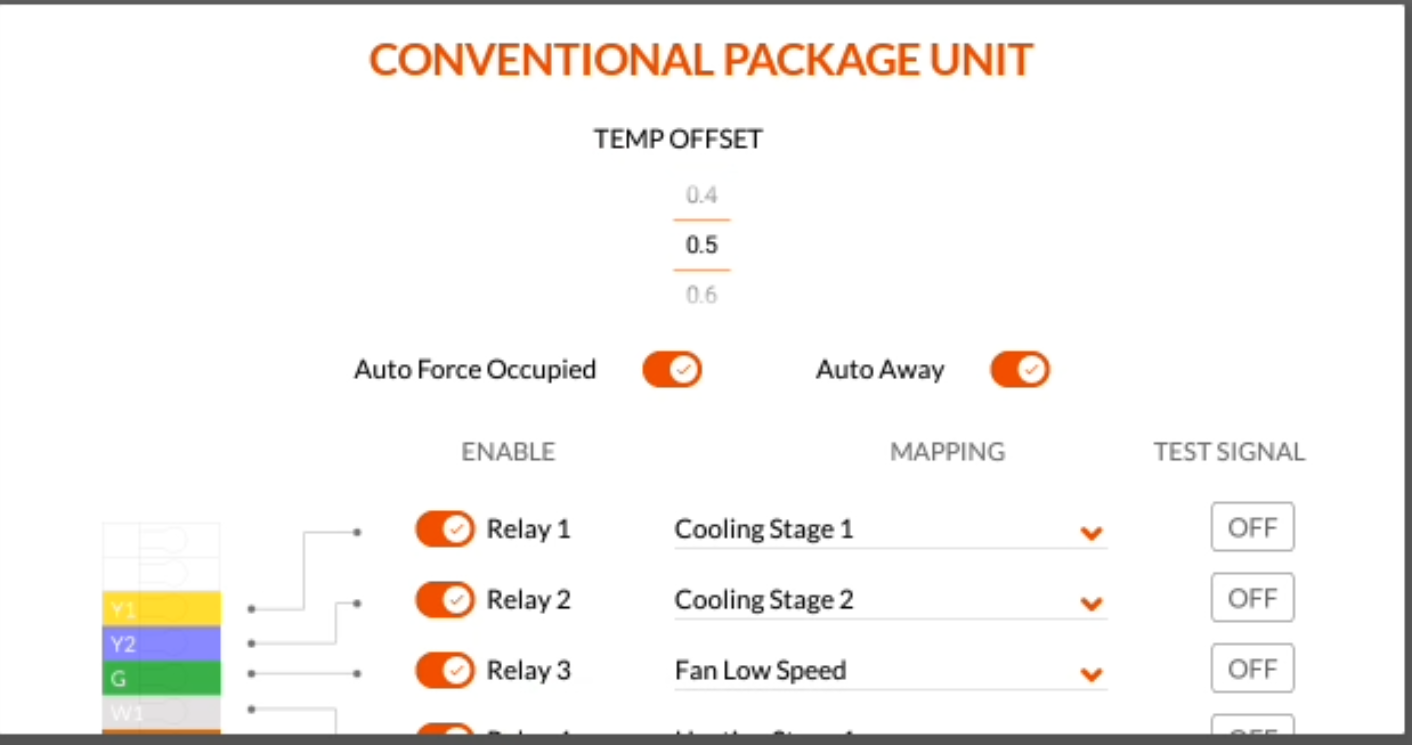This screenshot has width=1412, height=745.
Task: Choose 0.6 in the temp offset wheel
Action: [x=701, y=293]
